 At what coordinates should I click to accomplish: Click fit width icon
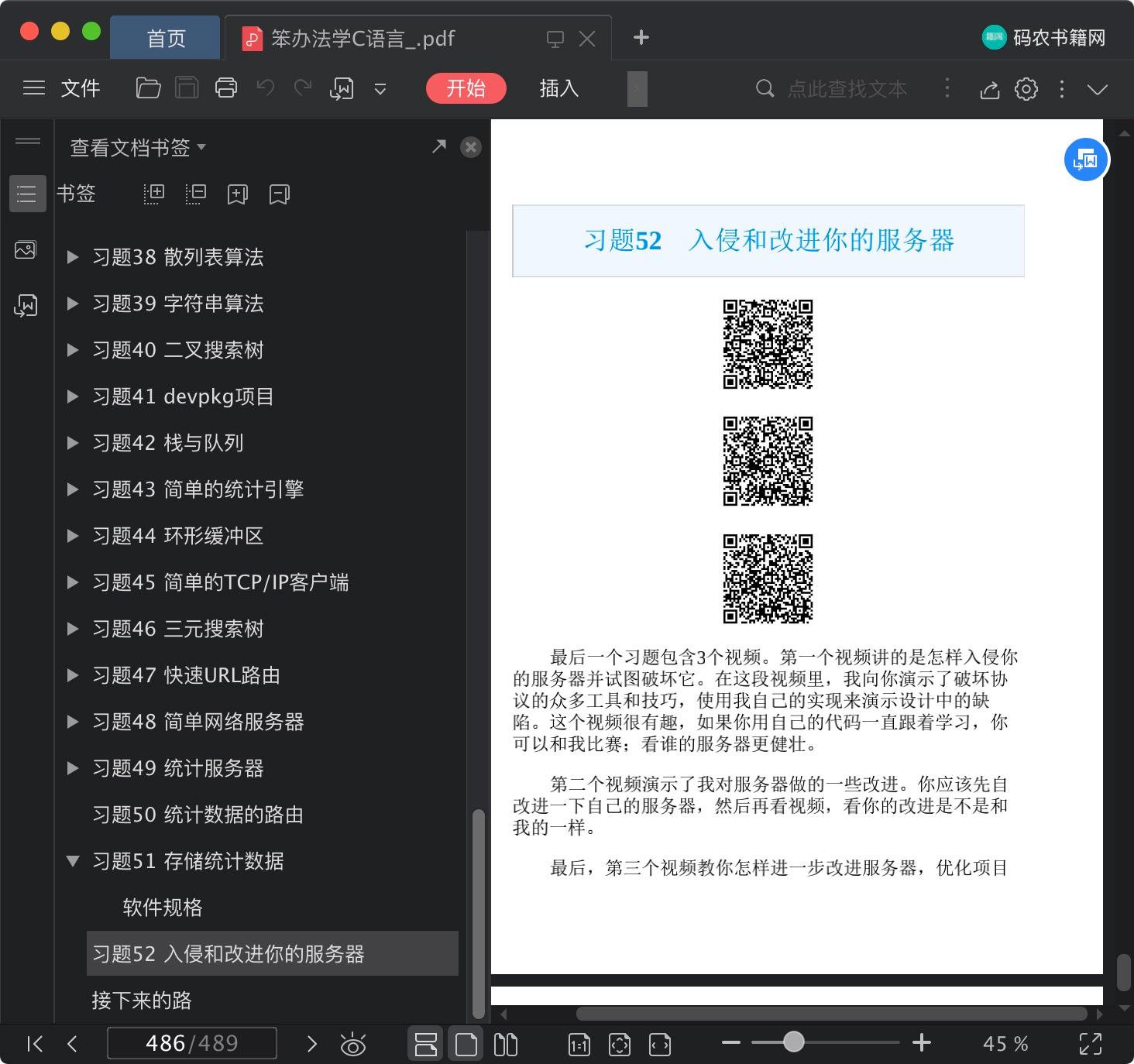point(660,1045)
